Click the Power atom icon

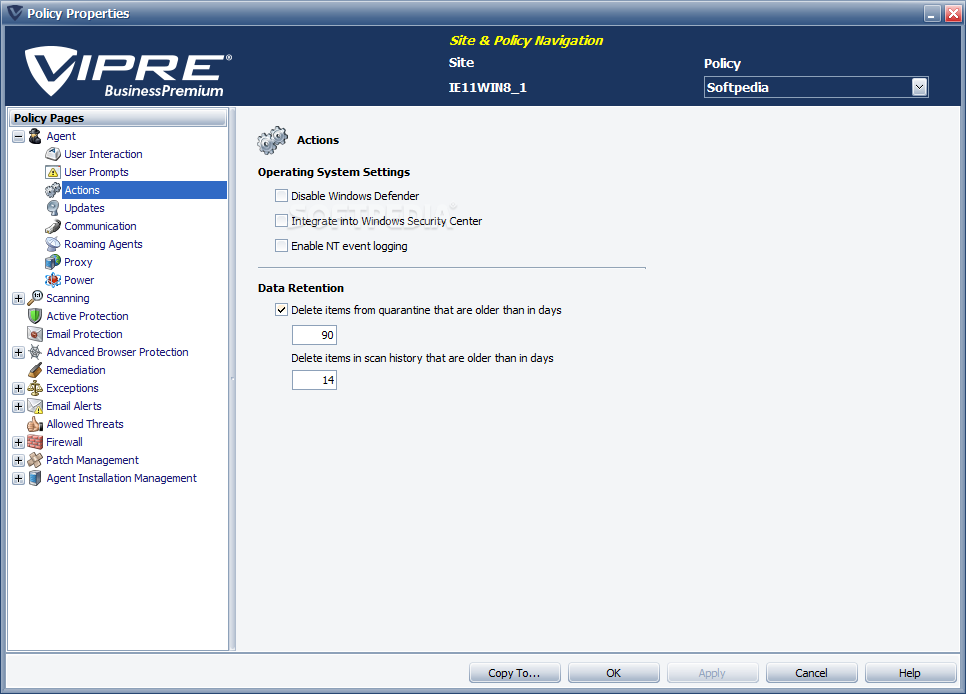tap(53, 280)
